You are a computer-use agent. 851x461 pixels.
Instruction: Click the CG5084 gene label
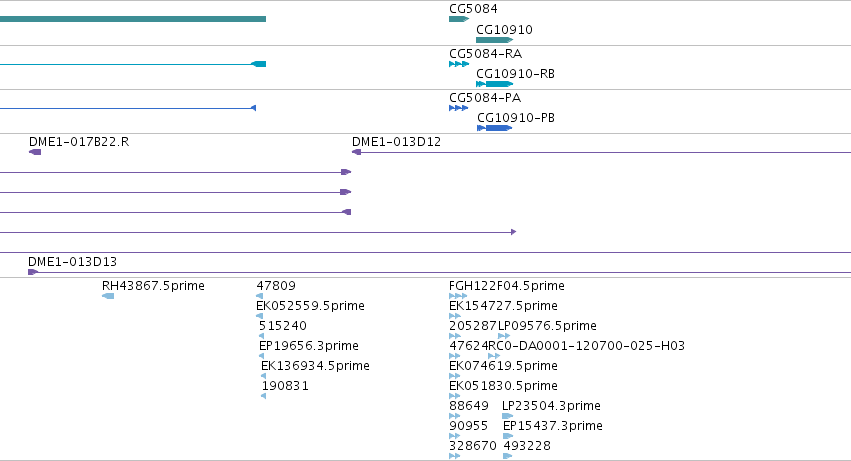click(473, 9)
